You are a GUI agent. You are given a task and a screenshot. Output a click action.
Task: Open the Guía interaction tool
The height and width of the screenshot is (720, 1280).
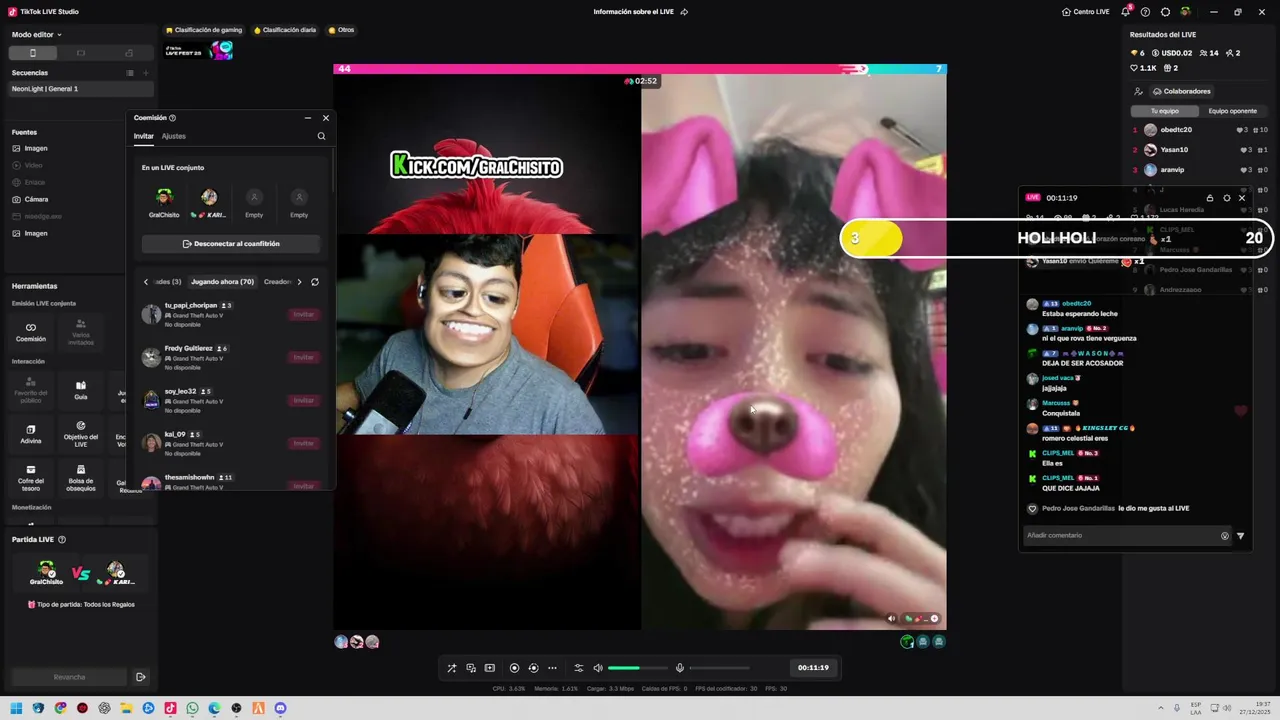point(81,390)
